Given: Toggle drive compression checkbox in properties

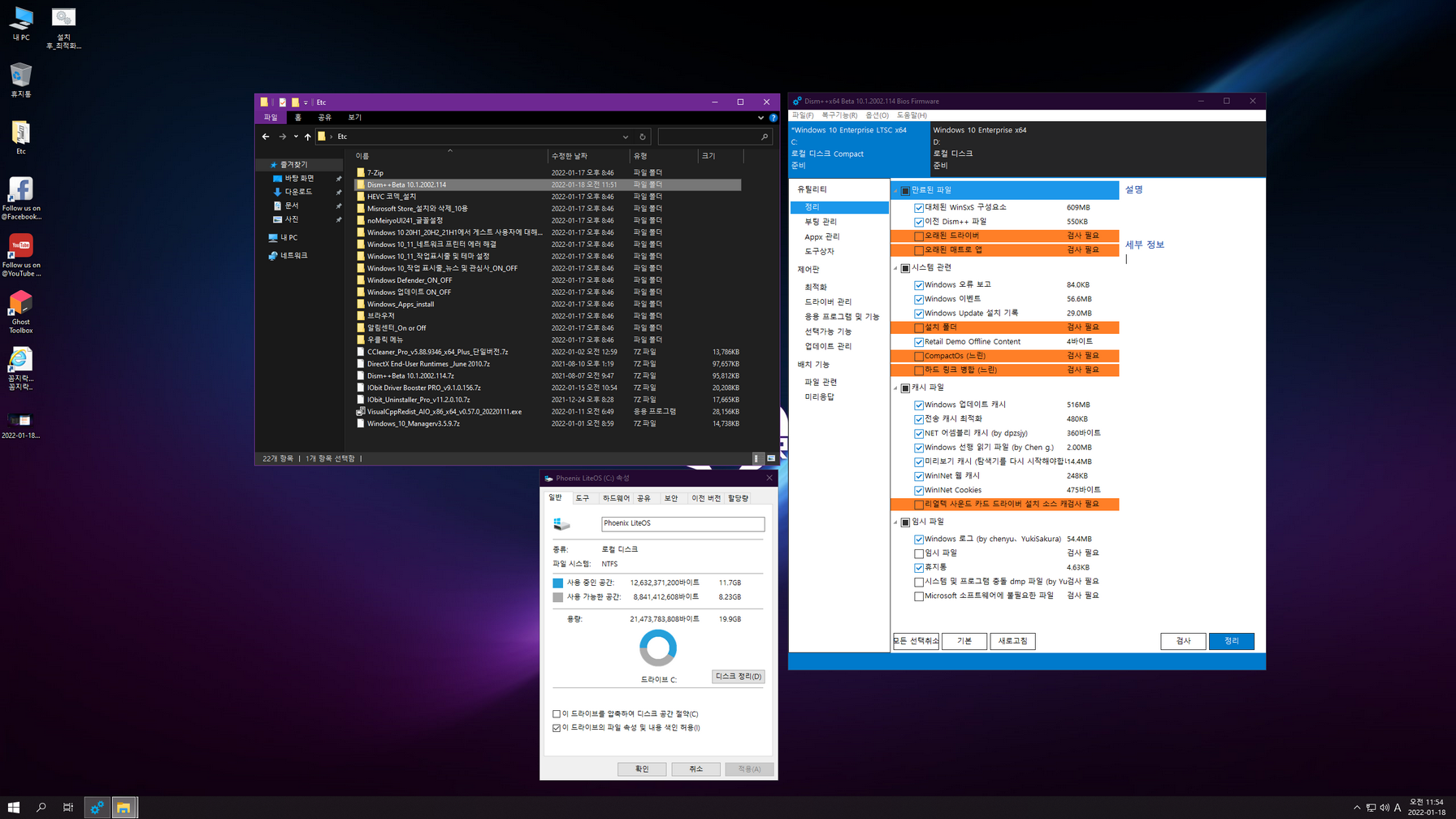Looking at the screenshot, I should (x=557, y=714).
